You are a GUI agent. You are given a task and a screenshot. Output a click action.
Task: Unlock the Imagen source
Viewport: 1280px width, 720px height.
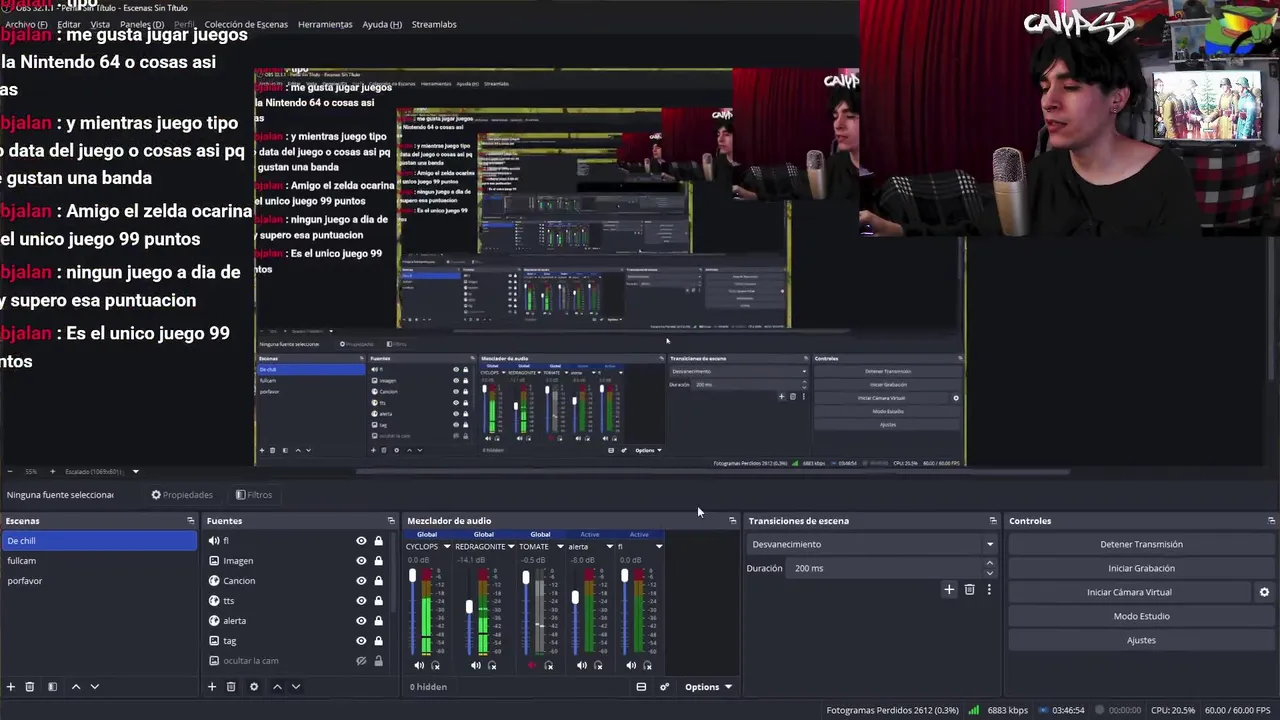pos(378,561)
